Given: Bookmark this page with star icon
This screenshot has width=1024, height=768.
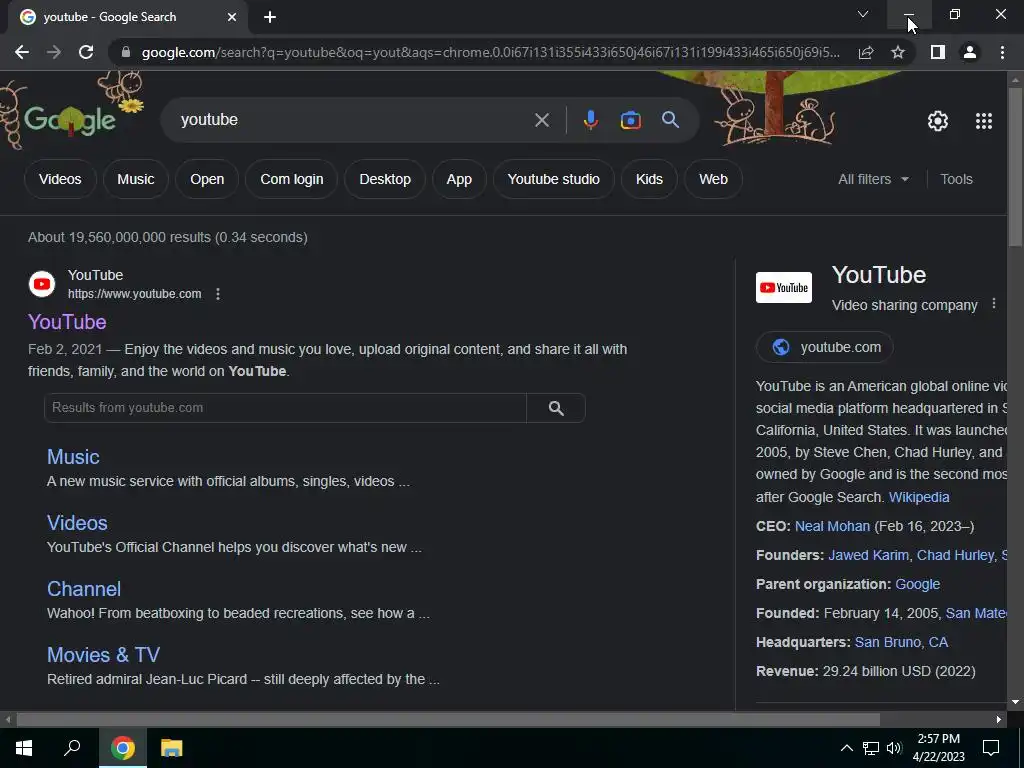Looking at the screenshot, I should [x=898, y=52].
